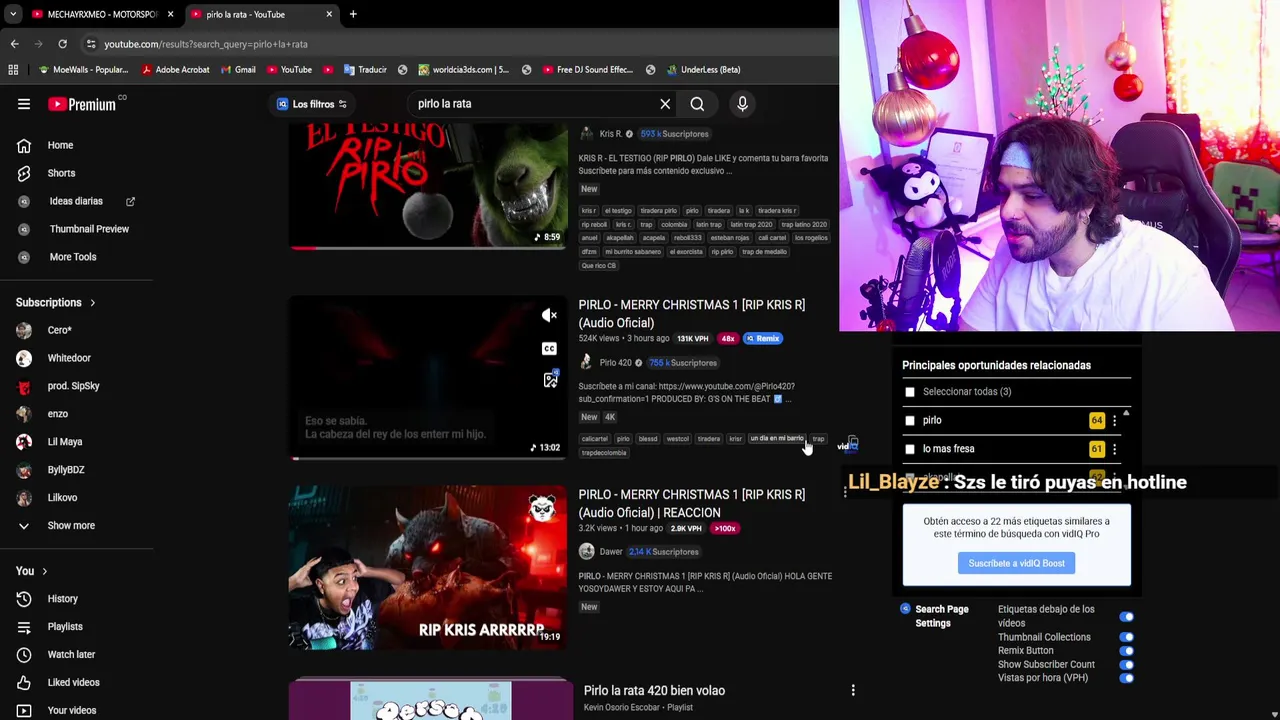Toggle Show Subscriber Count switch
Screen dimensions: 1280x720
(1127, 664)
